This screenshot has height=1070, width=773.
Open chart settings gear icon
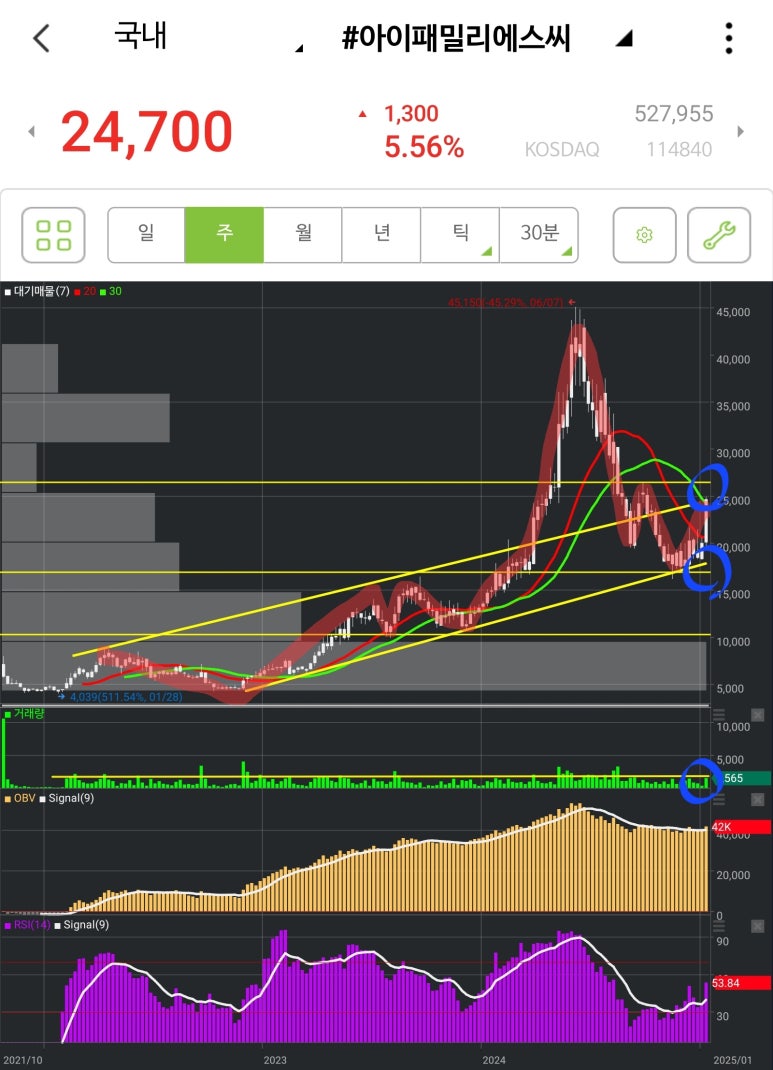coord(644,235)
